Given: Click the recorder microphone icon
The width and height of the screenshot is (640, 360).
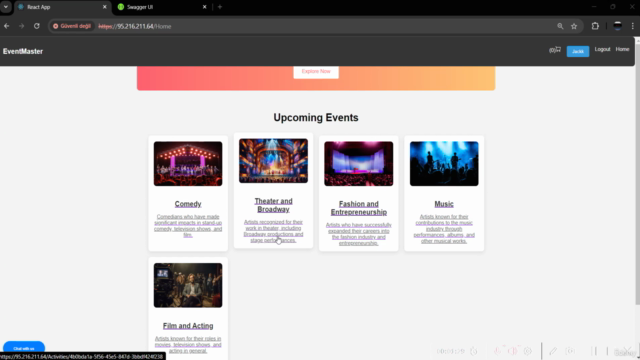Looking at the screenshot, I should point(497,351).
